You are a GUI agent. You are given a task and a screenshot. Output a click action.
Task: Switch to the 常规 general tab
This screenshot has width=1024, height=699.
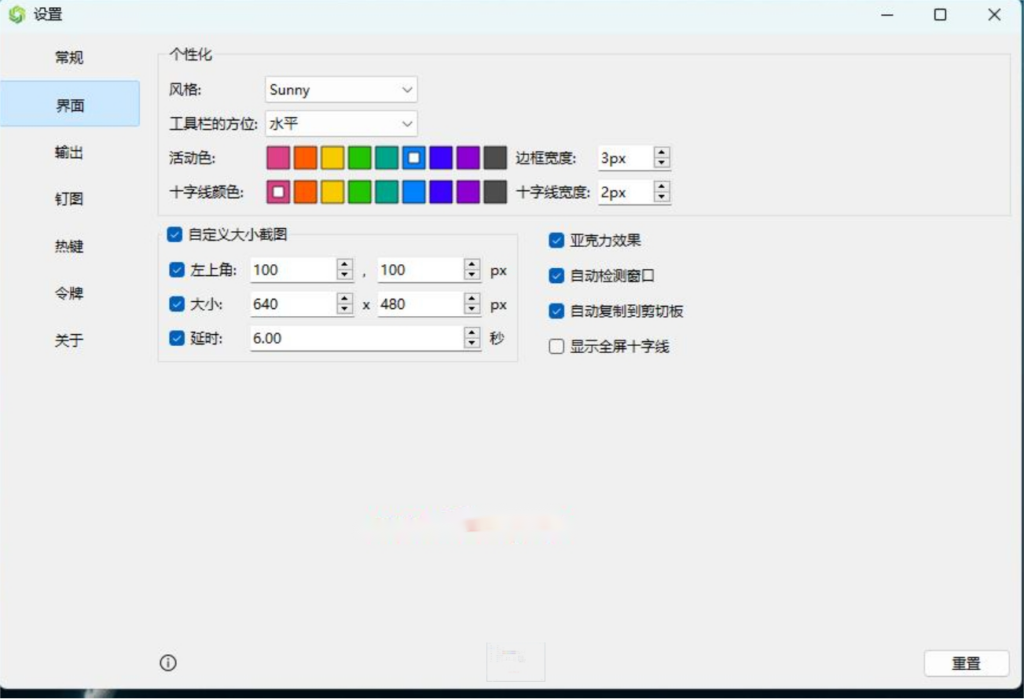click(69, 58)
